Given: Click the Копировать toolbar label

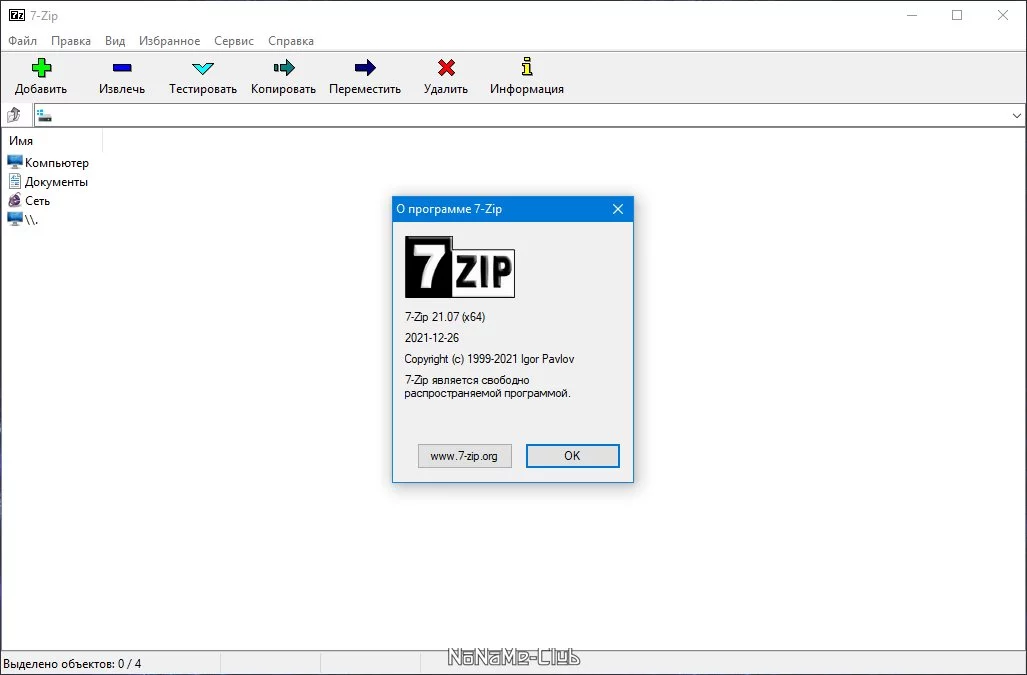Looking at the screenshot, I should pyautogui.click(x=284, y=89).
